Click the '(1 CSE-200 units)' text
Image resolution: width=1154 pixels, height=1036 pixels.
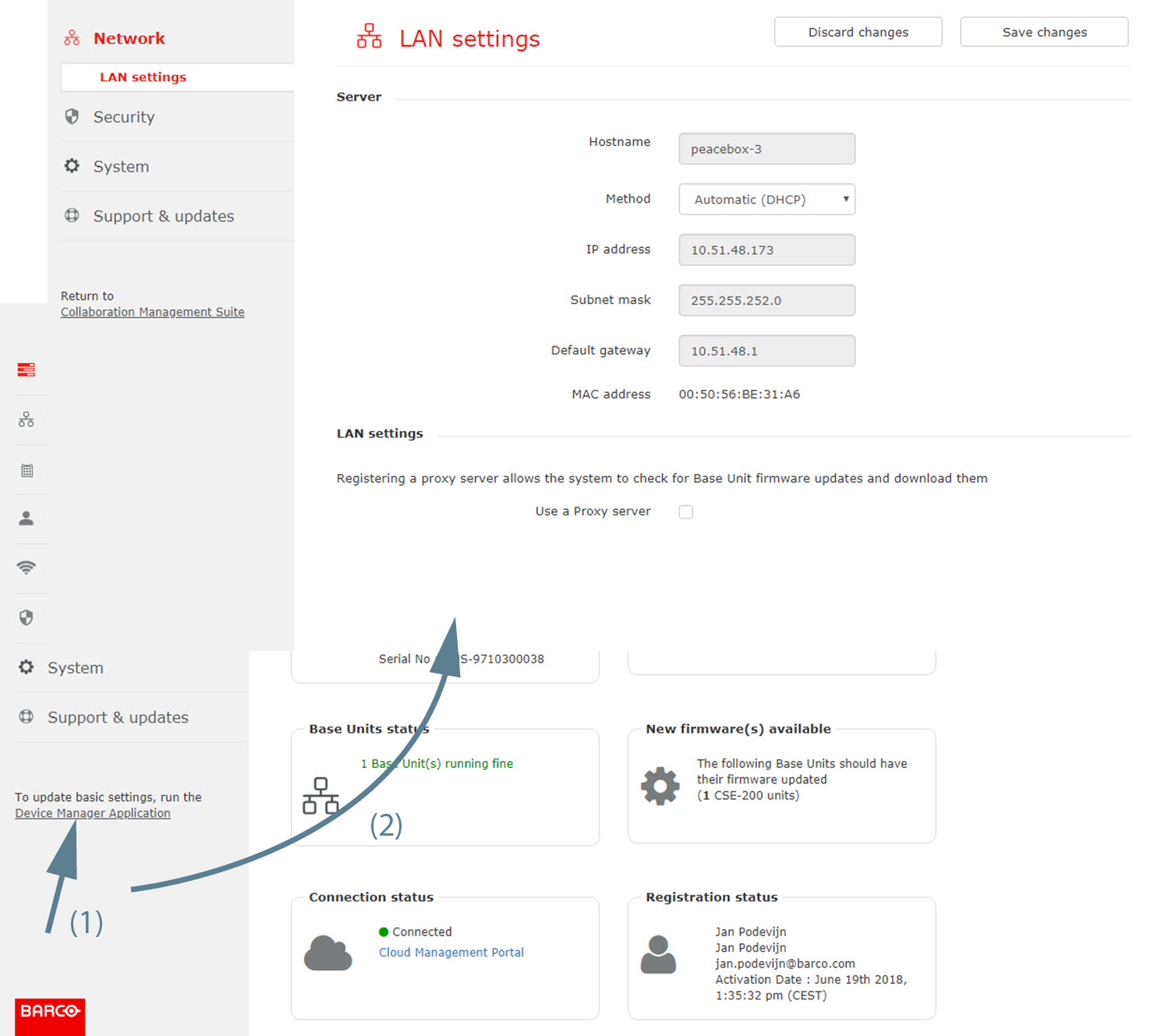click(x=749, y=795)
